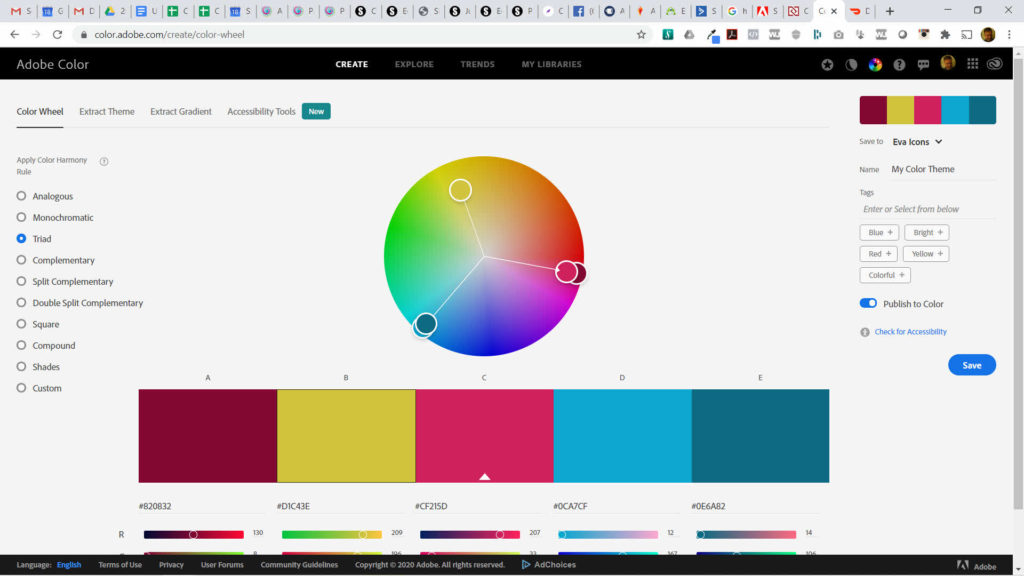The height and width of the screenshot is (576, 1024).
Task: Open the TRENDS menu item
Action: [x=477, y=64]
